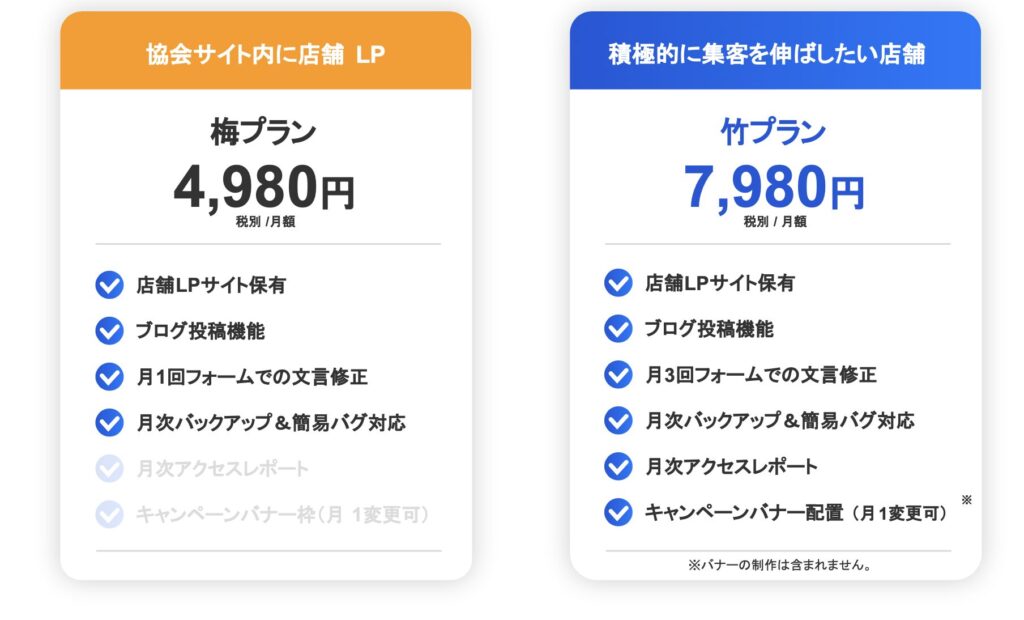Click the blue 7,980円 price
The height and width of the screenshot is (620, 1024).
[x=774, y=187]
